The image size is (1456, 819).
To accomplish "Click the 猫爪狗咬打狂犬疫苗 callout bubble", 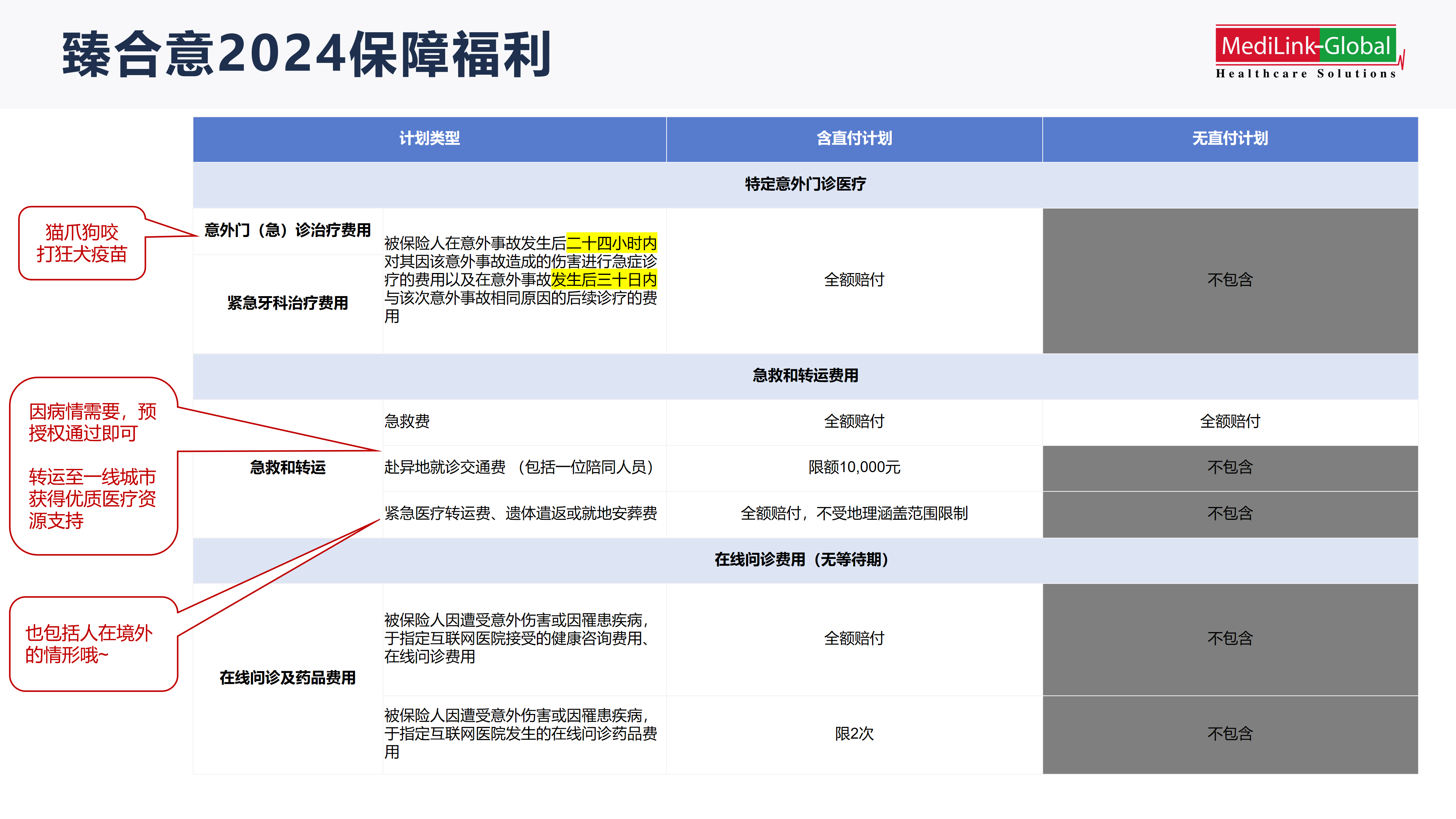I will 82,243.
